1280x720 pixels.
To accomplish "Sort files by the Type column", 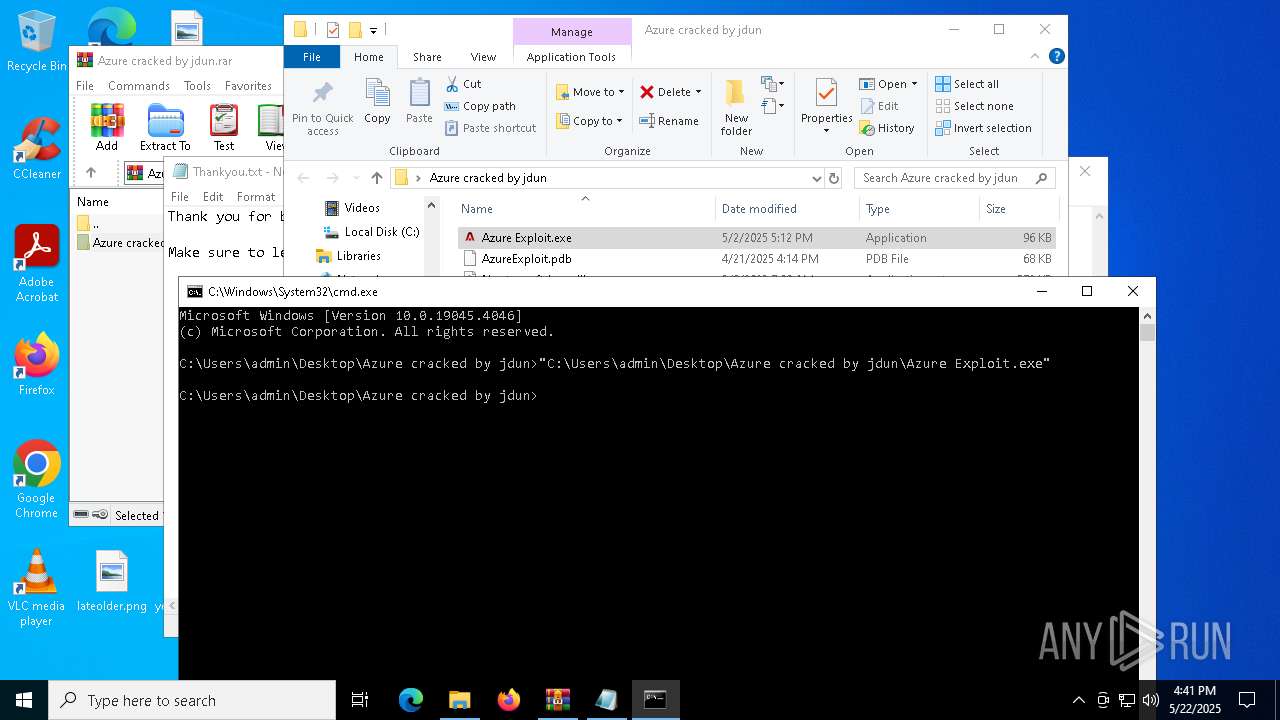I will [919, 209].
